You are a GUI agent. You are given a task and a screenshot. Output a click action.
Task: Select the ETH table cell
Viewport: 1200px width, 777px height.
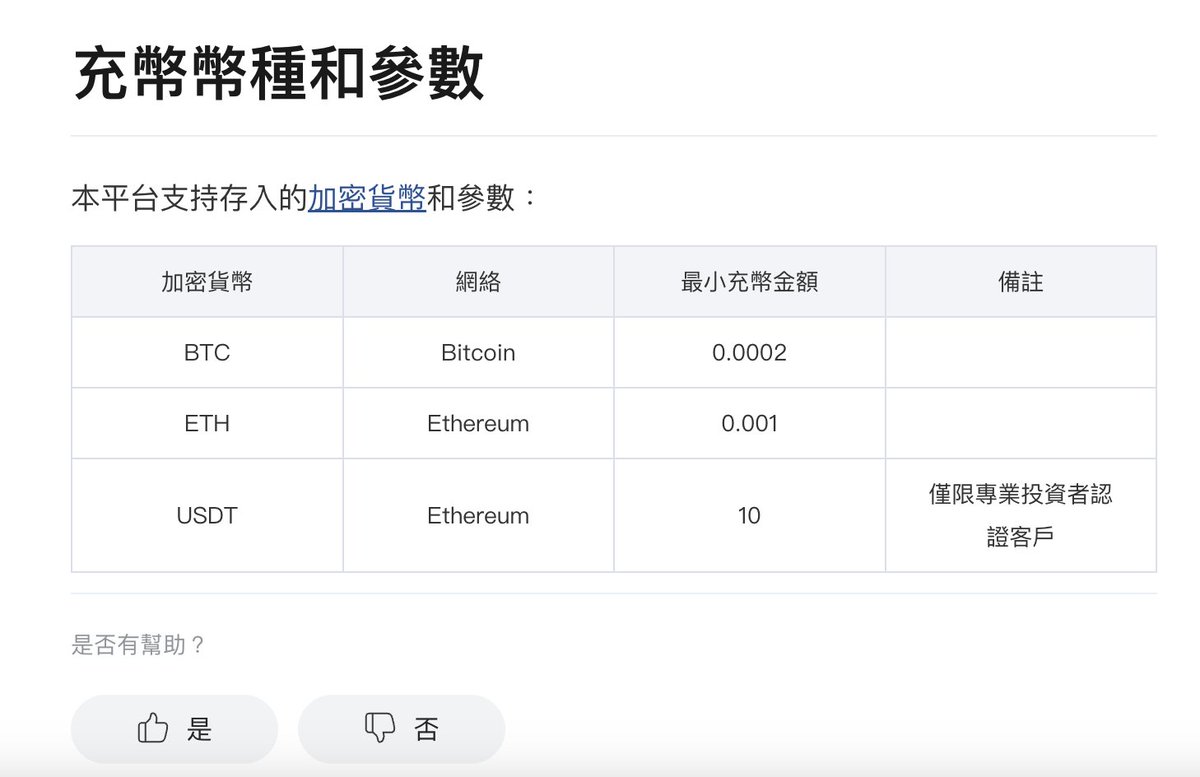(x=207, y=423)
